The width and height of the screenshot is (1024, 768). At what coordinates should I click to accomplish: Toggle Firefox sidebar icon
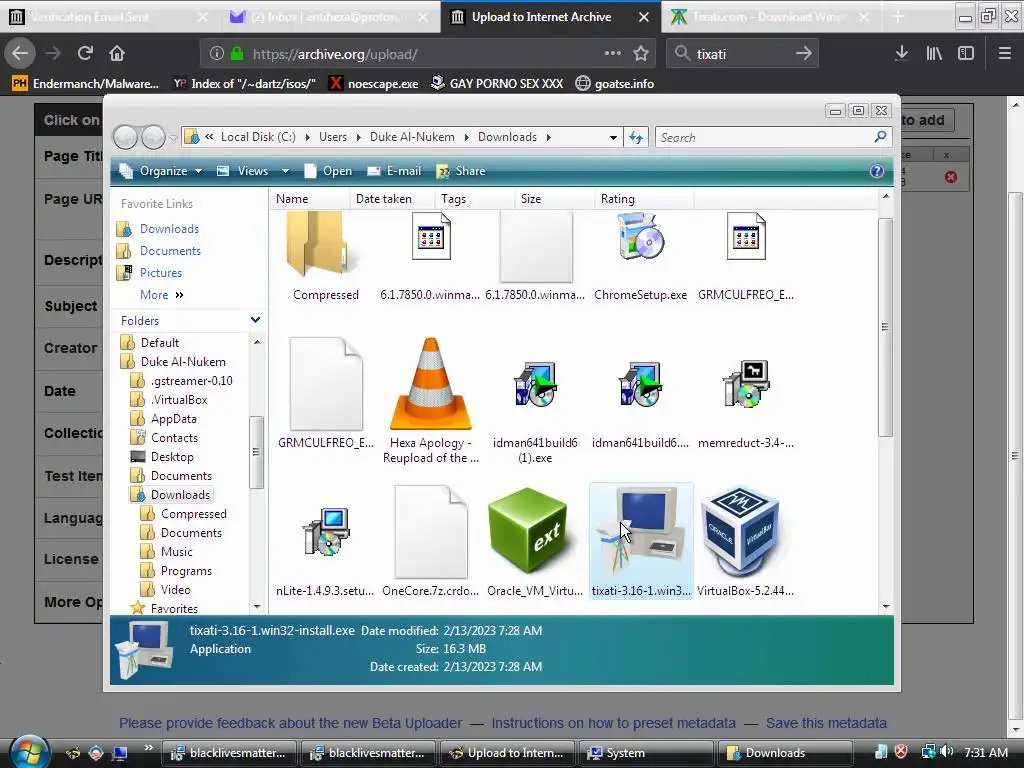pos(966,54)
